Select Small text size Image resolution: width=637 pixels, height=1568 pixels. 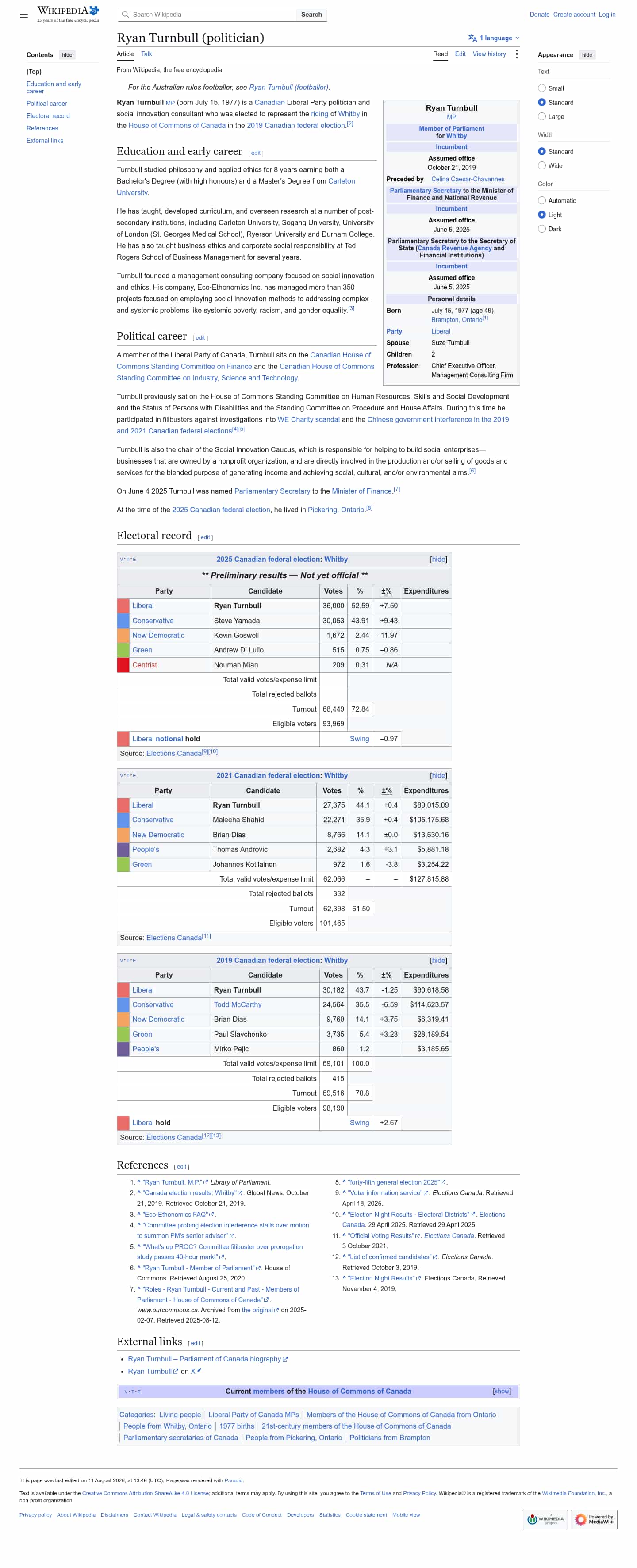(x=541, y=88)
